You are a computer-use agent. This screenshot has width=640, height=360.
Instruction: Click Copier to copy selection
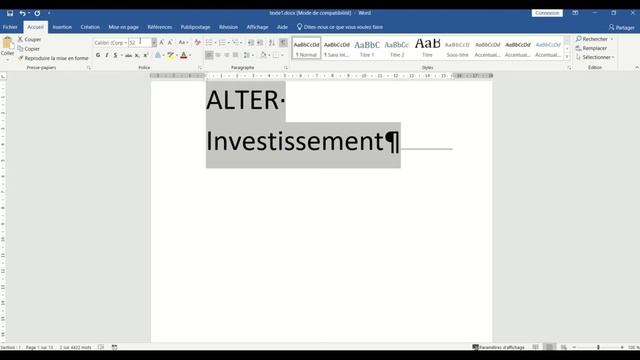[x=29, y=49]
